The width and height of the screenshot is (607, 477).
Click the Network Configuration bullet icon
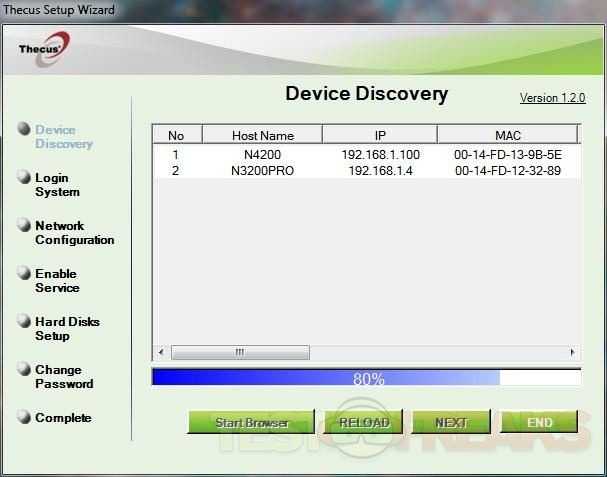[25, 225]
